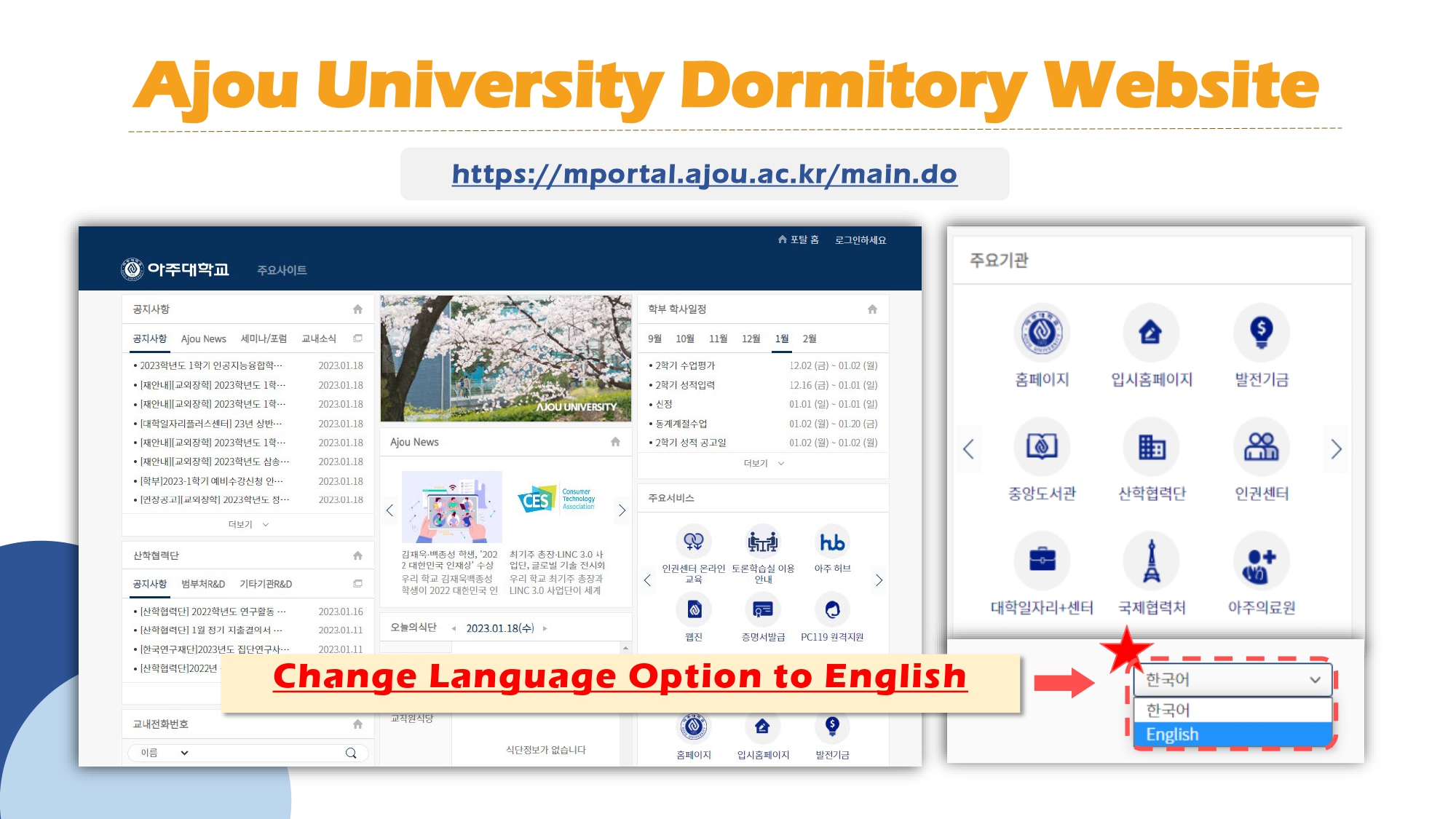
Task: Go to next day in 오늘의식단
Action: coord(545,628)
